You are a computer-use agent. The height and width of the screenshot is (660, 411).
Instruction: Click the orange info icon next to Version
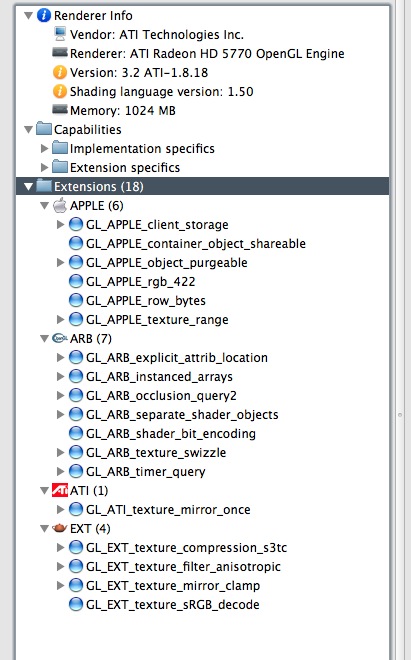point(60,72)
